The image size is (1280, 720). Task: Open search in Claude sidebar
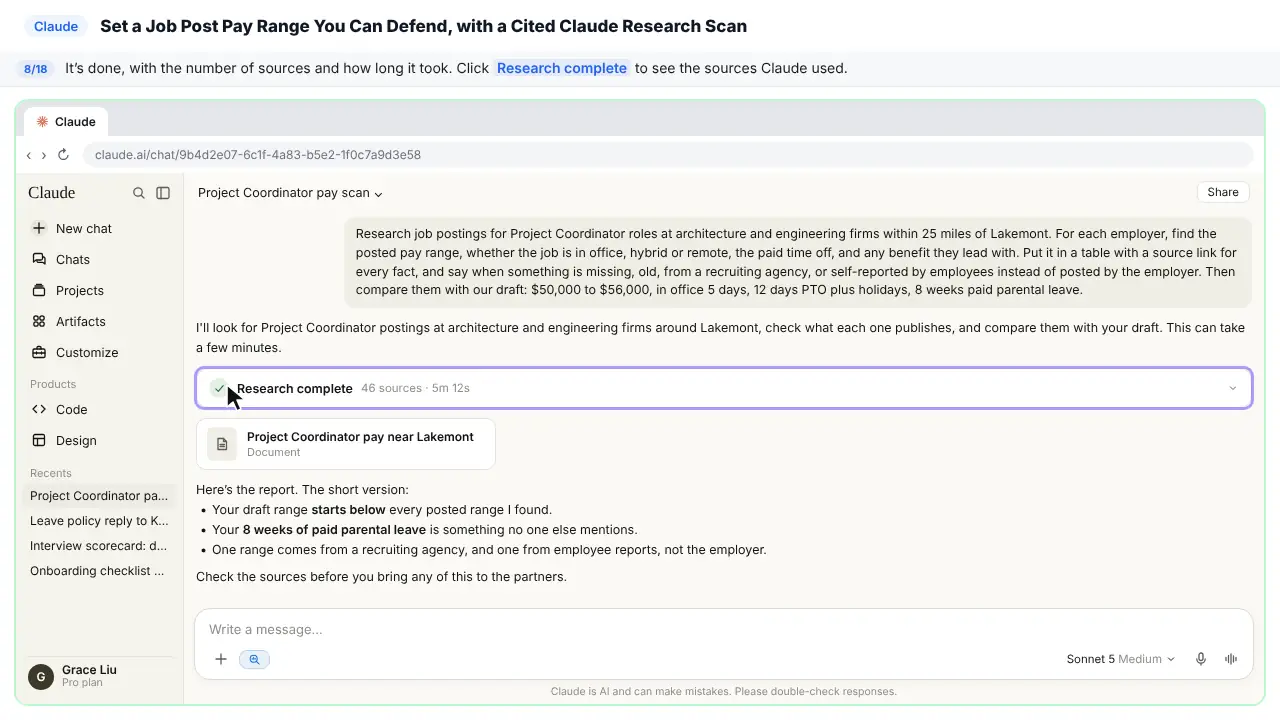point(139,193)
